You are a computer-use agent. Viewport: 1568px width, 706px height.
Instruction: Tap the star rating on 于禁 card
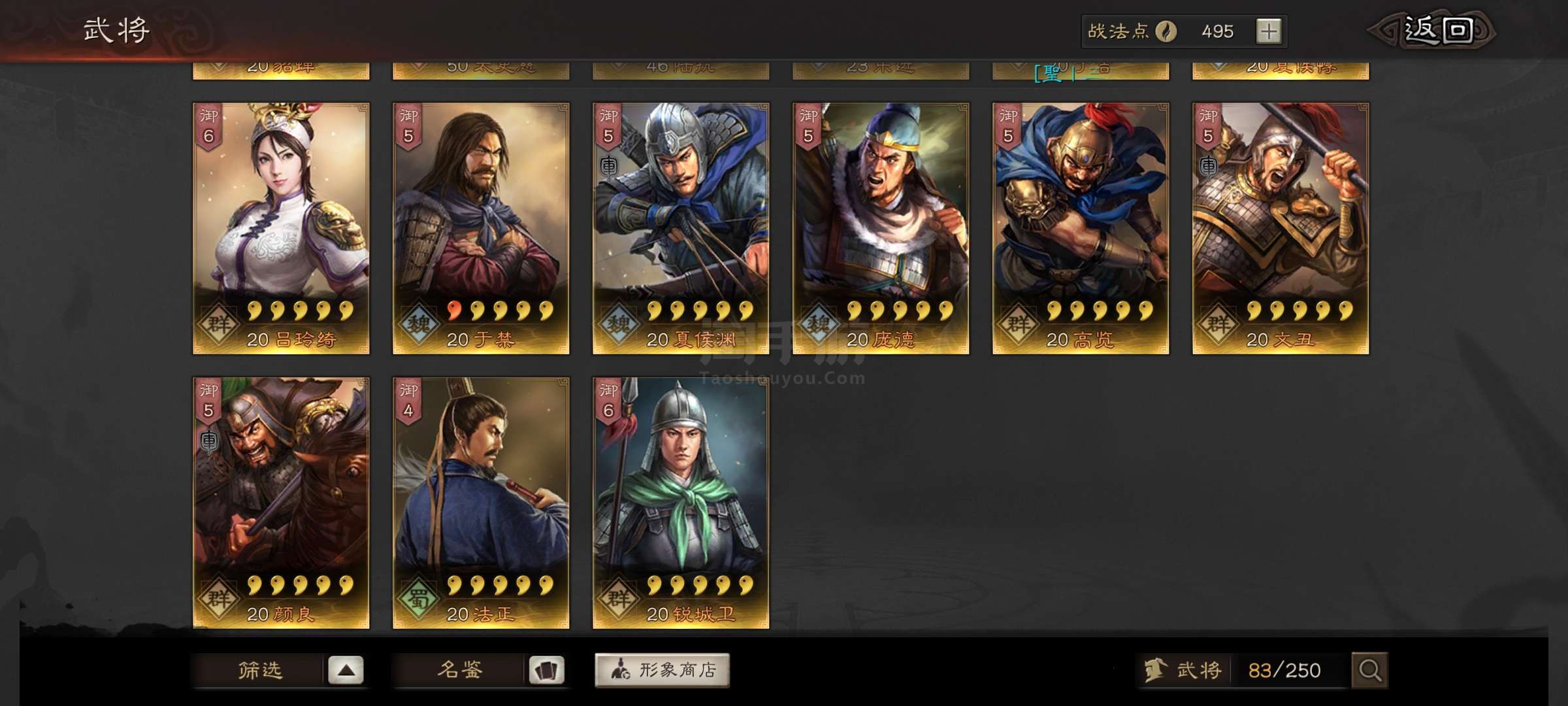500,311
